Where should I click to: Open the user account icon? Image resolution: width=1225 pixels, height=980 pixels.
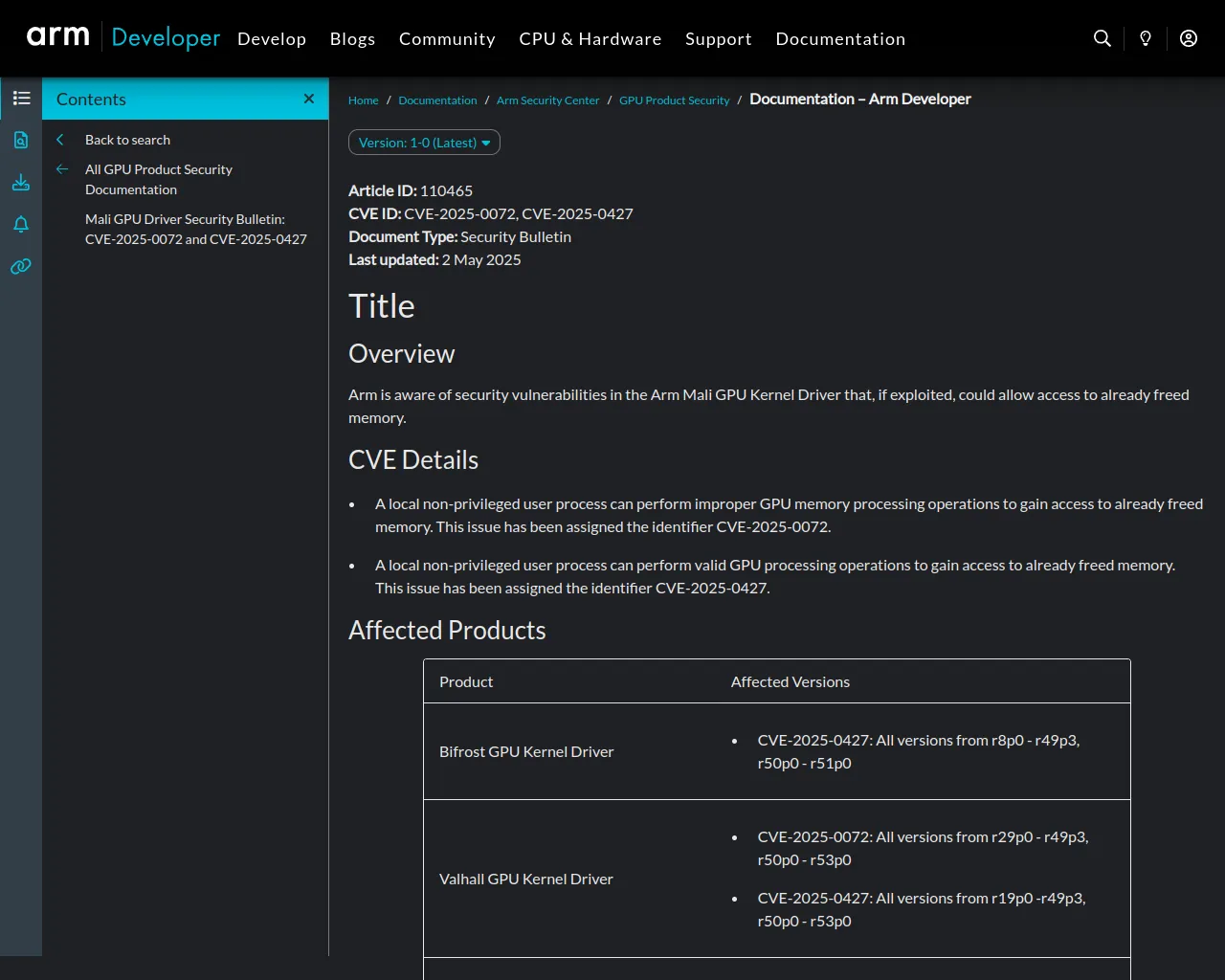click(1189, 38)
